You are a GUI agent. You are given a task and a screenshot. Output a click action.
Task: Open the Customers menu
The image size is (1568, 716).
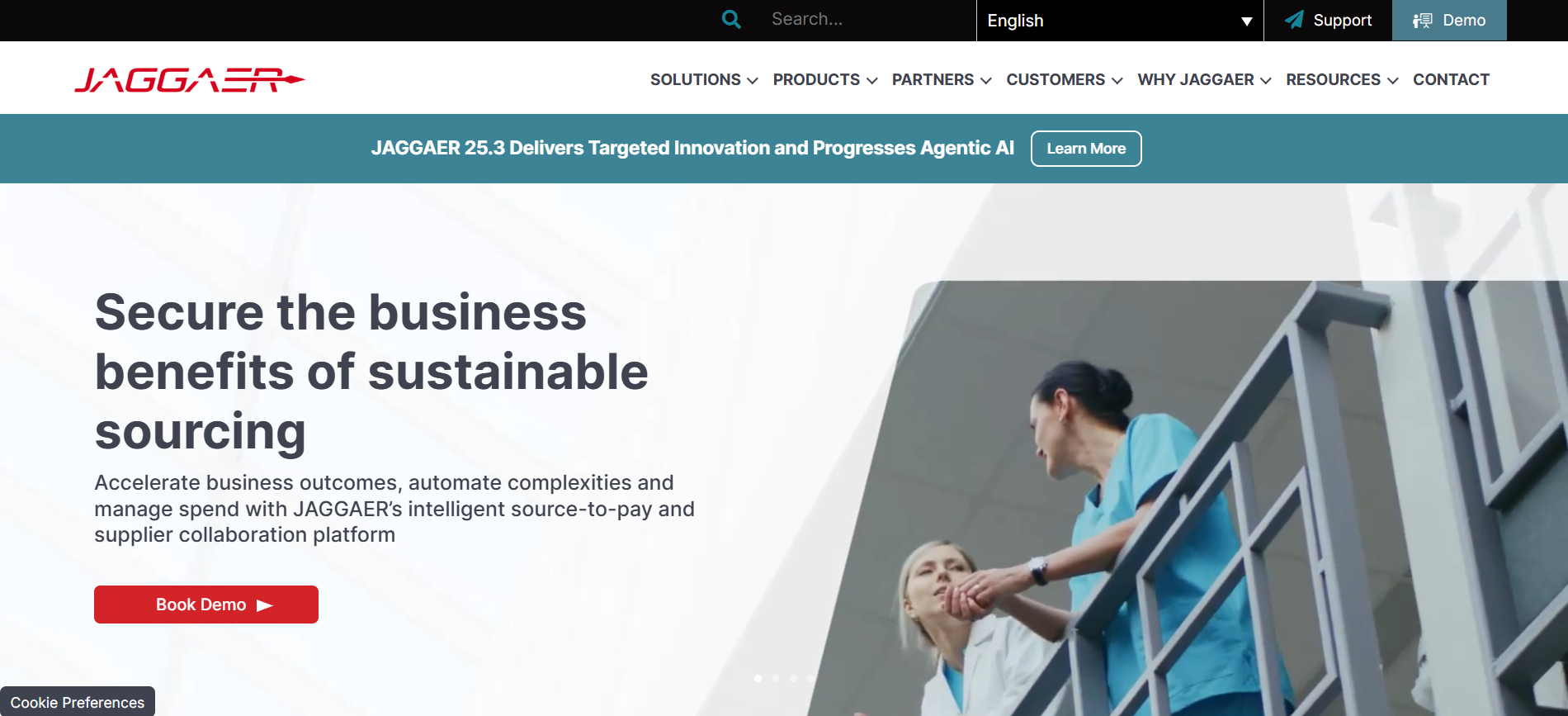[1064, 79]
